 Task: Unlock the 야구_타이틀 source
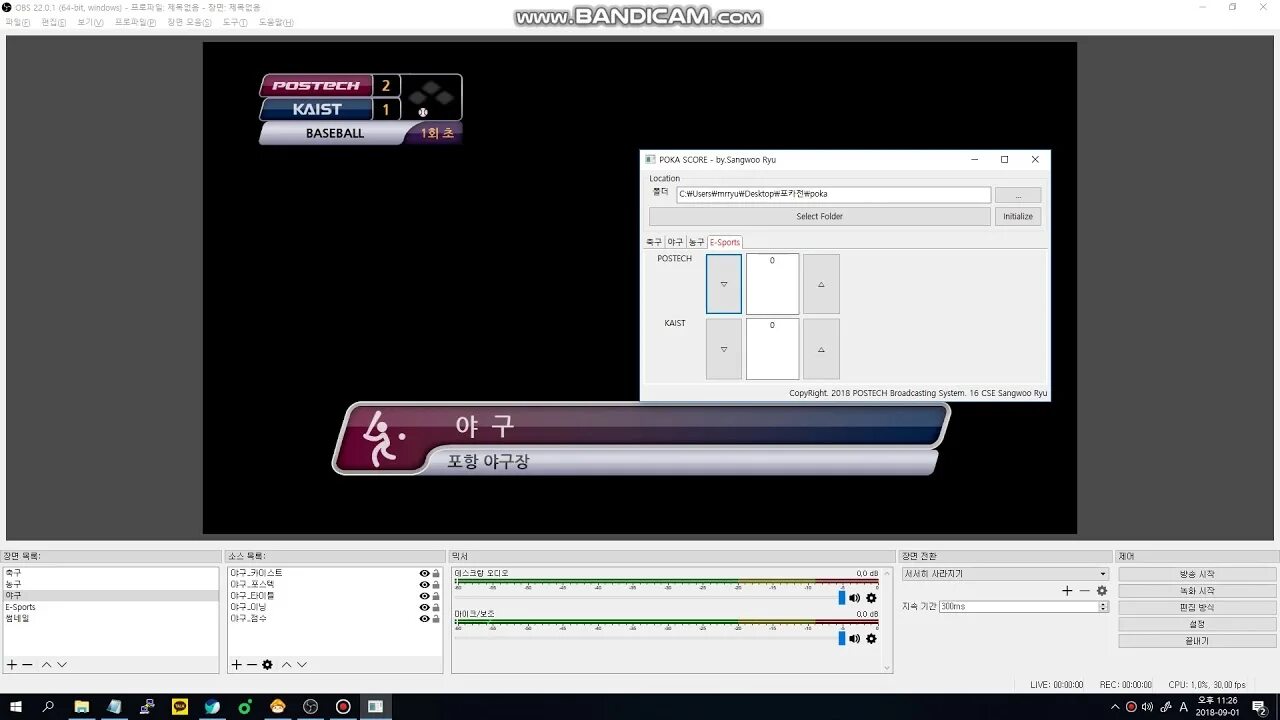coord(436,596)
